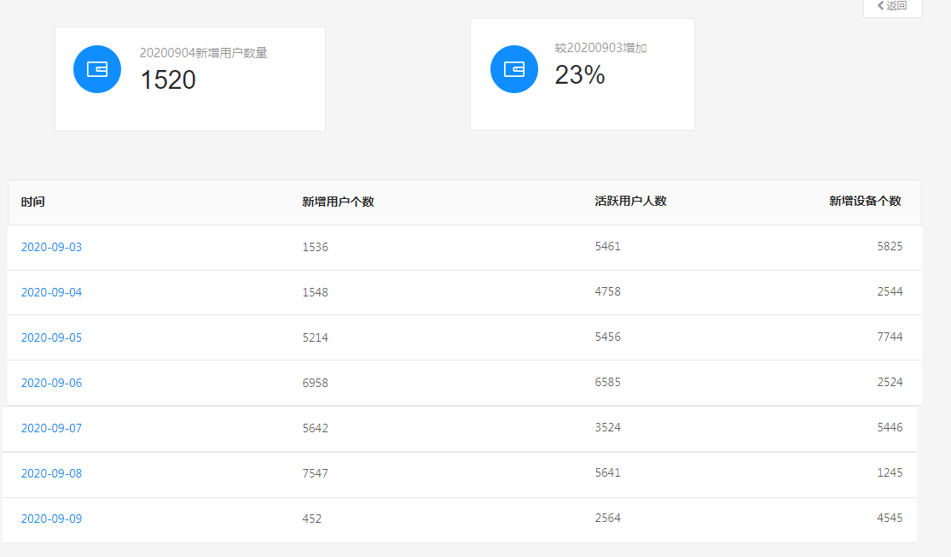Click the 活跃用户人数 column header
Viewport: 951px width, 557px height.
click(631, 201)
